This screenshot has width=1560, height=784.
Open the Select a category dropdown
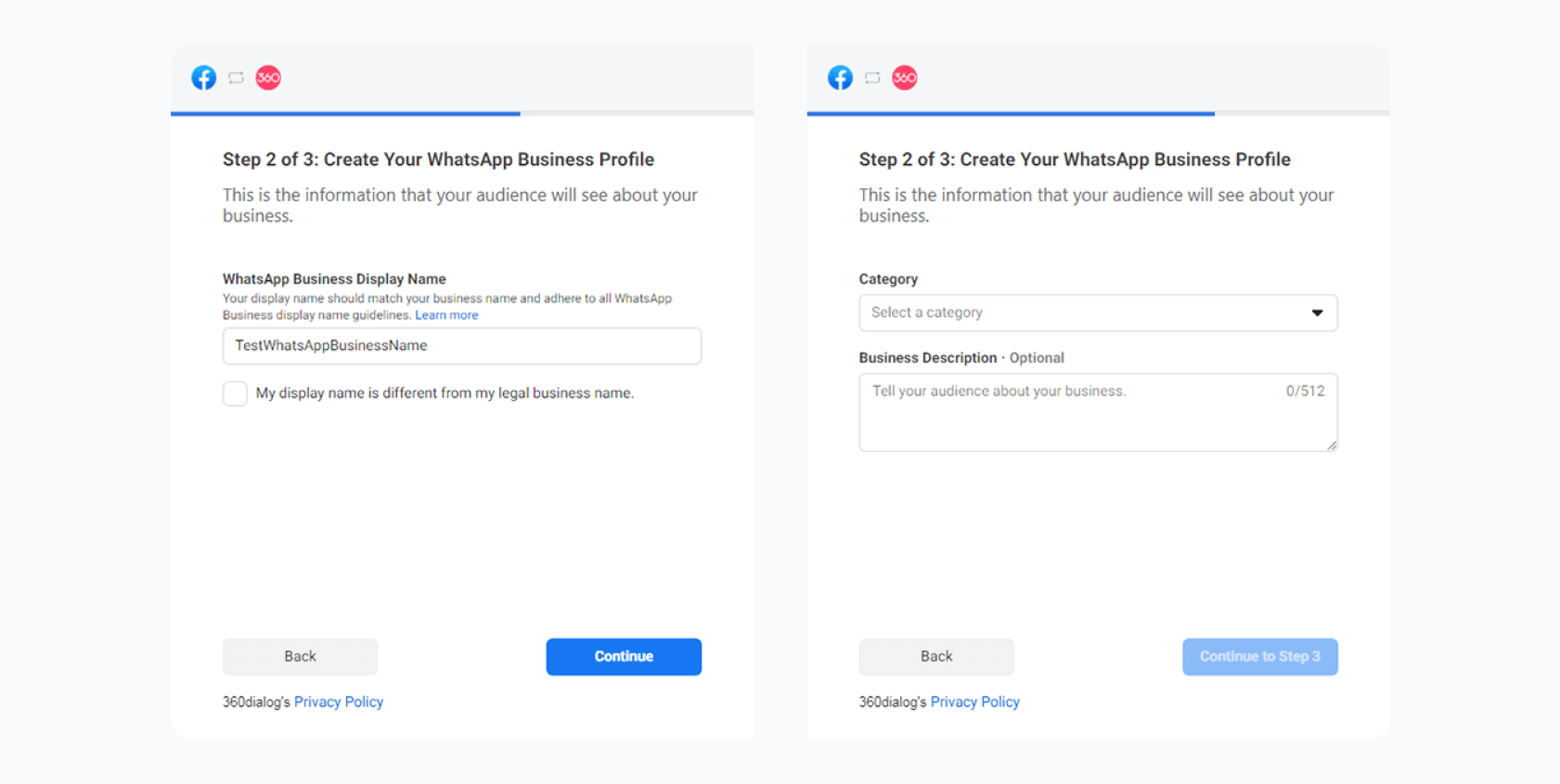1097,313
